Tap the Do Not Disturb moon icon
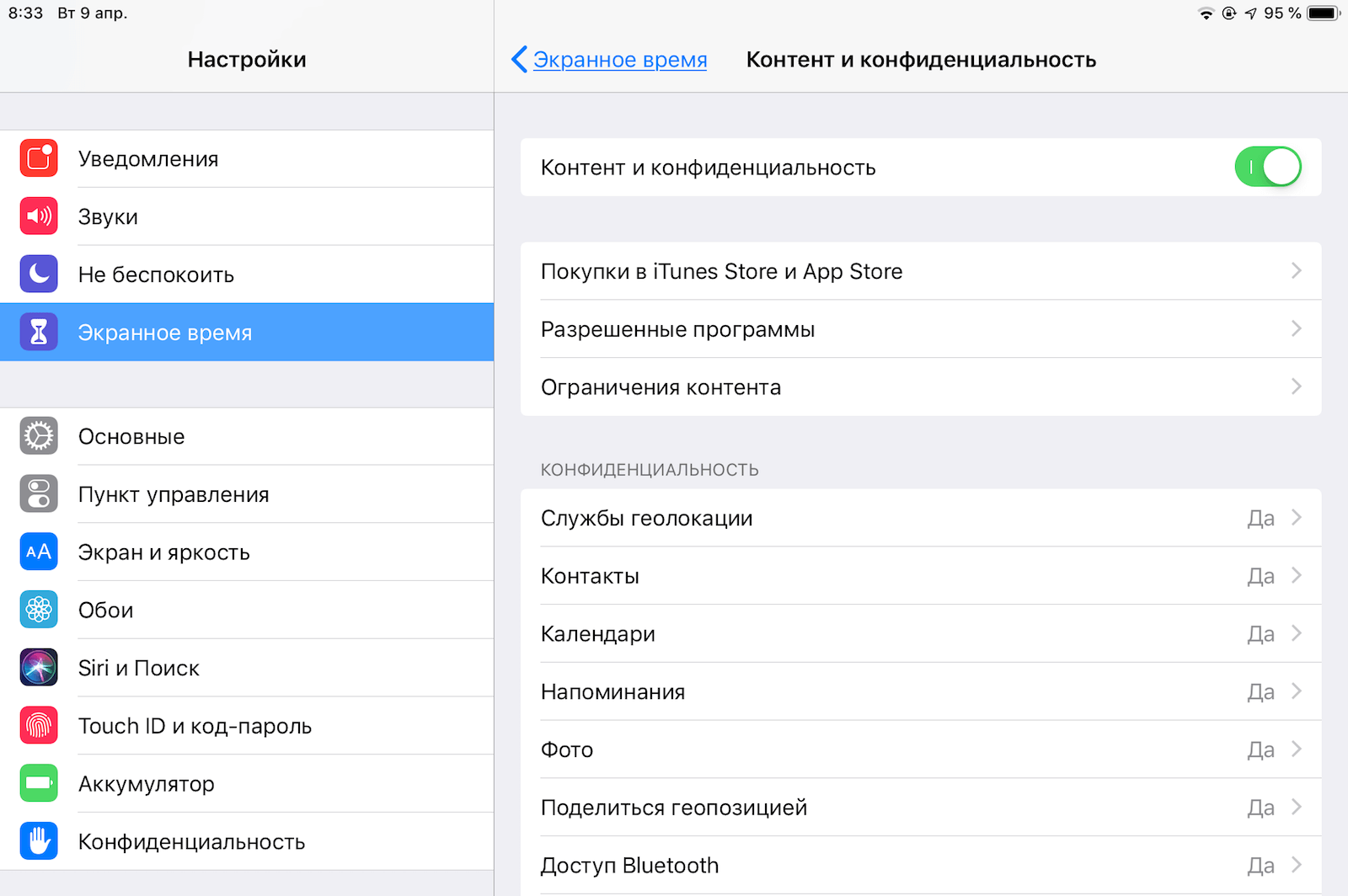Viewport: 1348px width, 896px height. (x=39, y=274)
